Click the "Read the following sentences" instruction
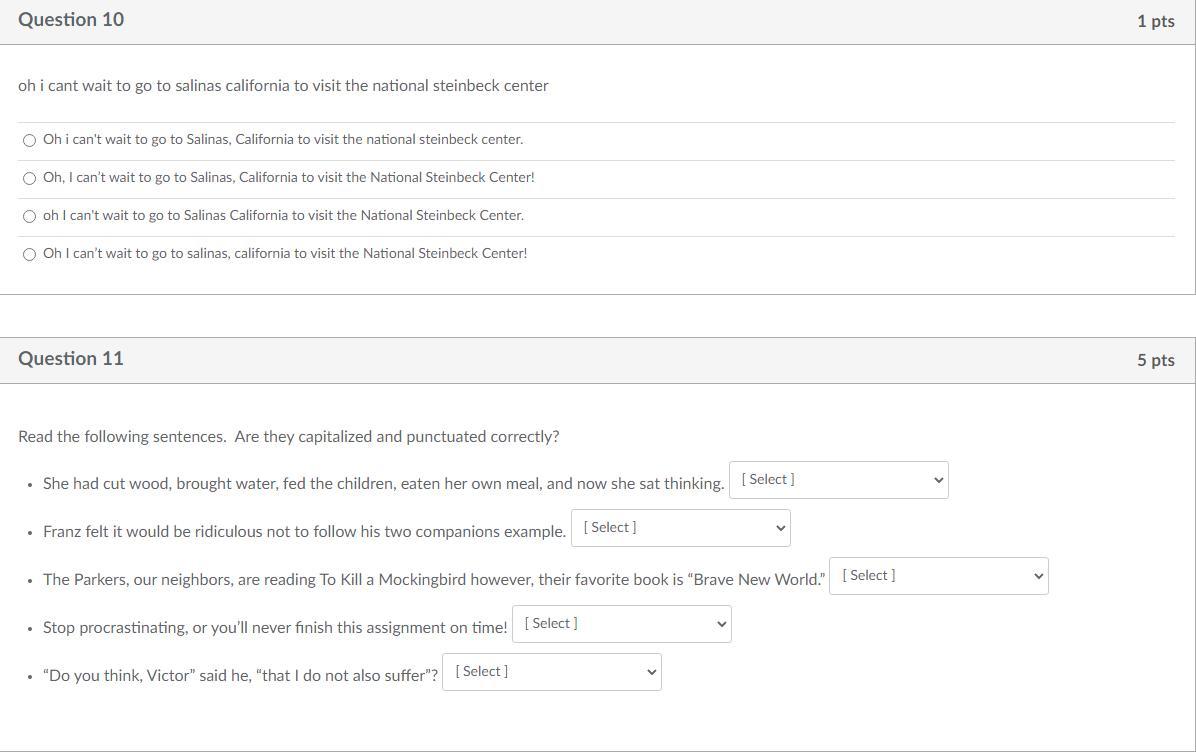This screenshot has width=1196, height=752. (x=288, y=437)
